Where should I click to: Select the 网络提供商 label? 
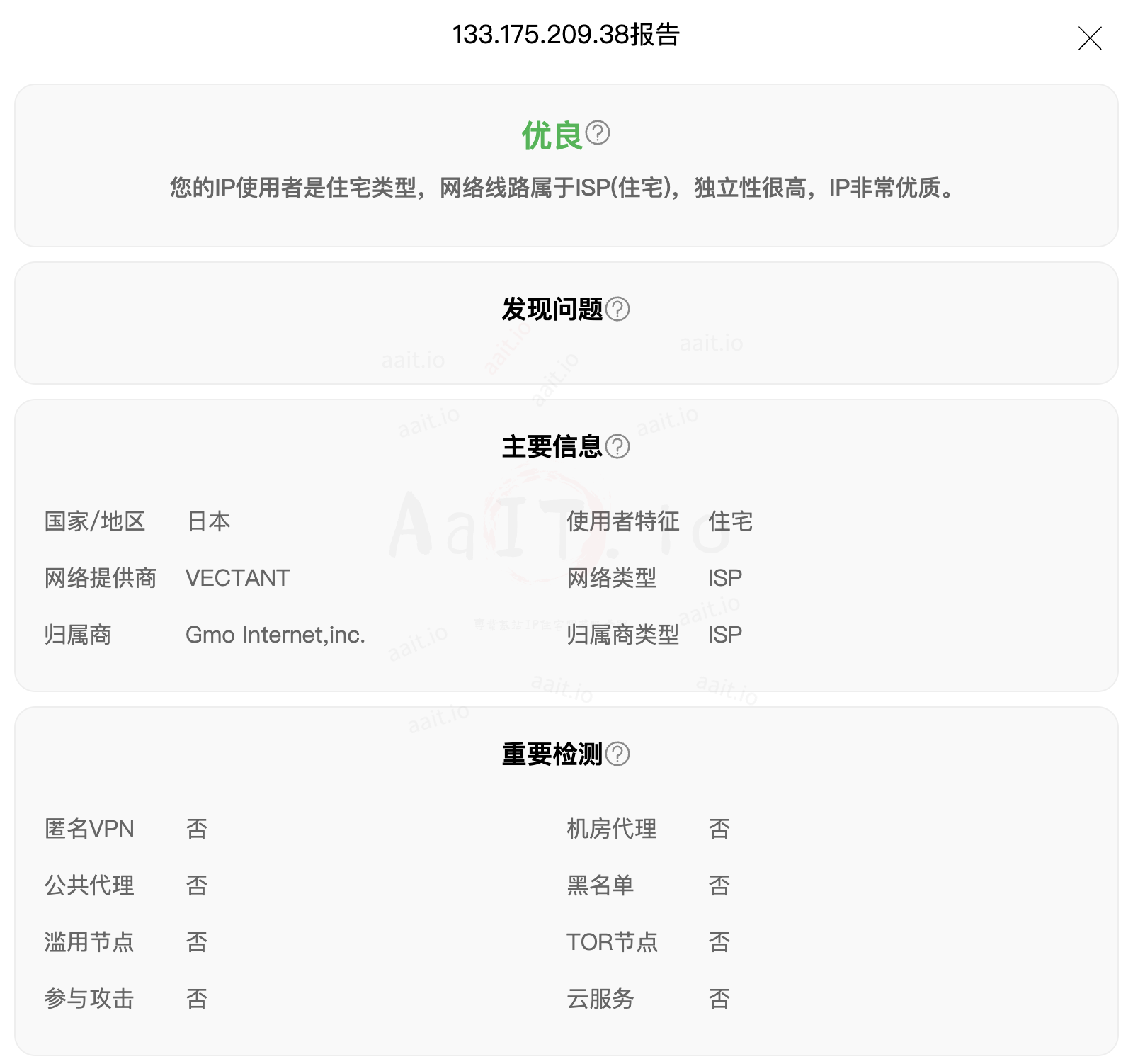tap(101, 578)
